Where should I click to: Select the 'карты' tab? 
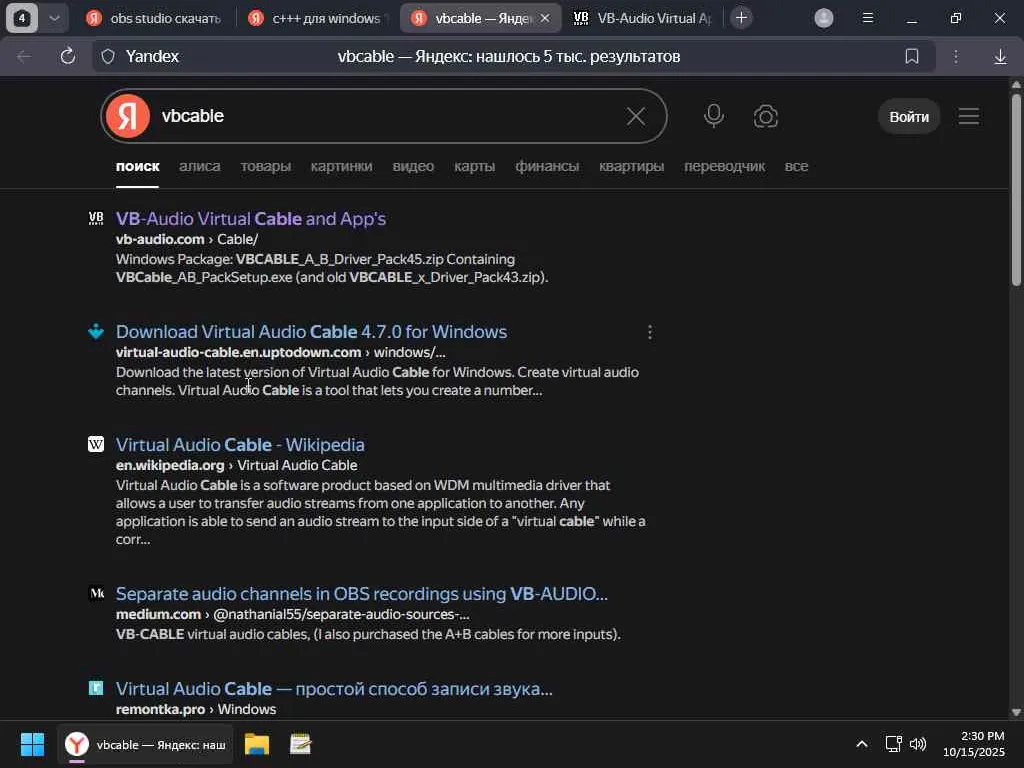(x=474, y=167)
